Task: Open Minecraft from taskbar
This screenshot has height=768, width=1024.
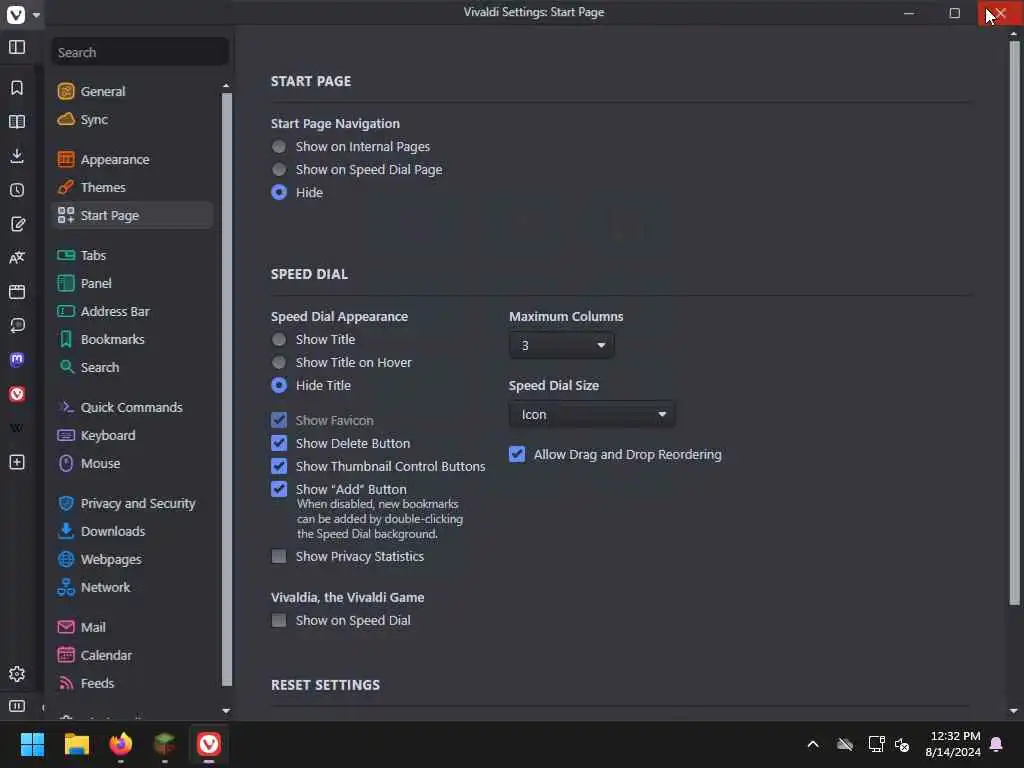Action: [x=165, y=744]
